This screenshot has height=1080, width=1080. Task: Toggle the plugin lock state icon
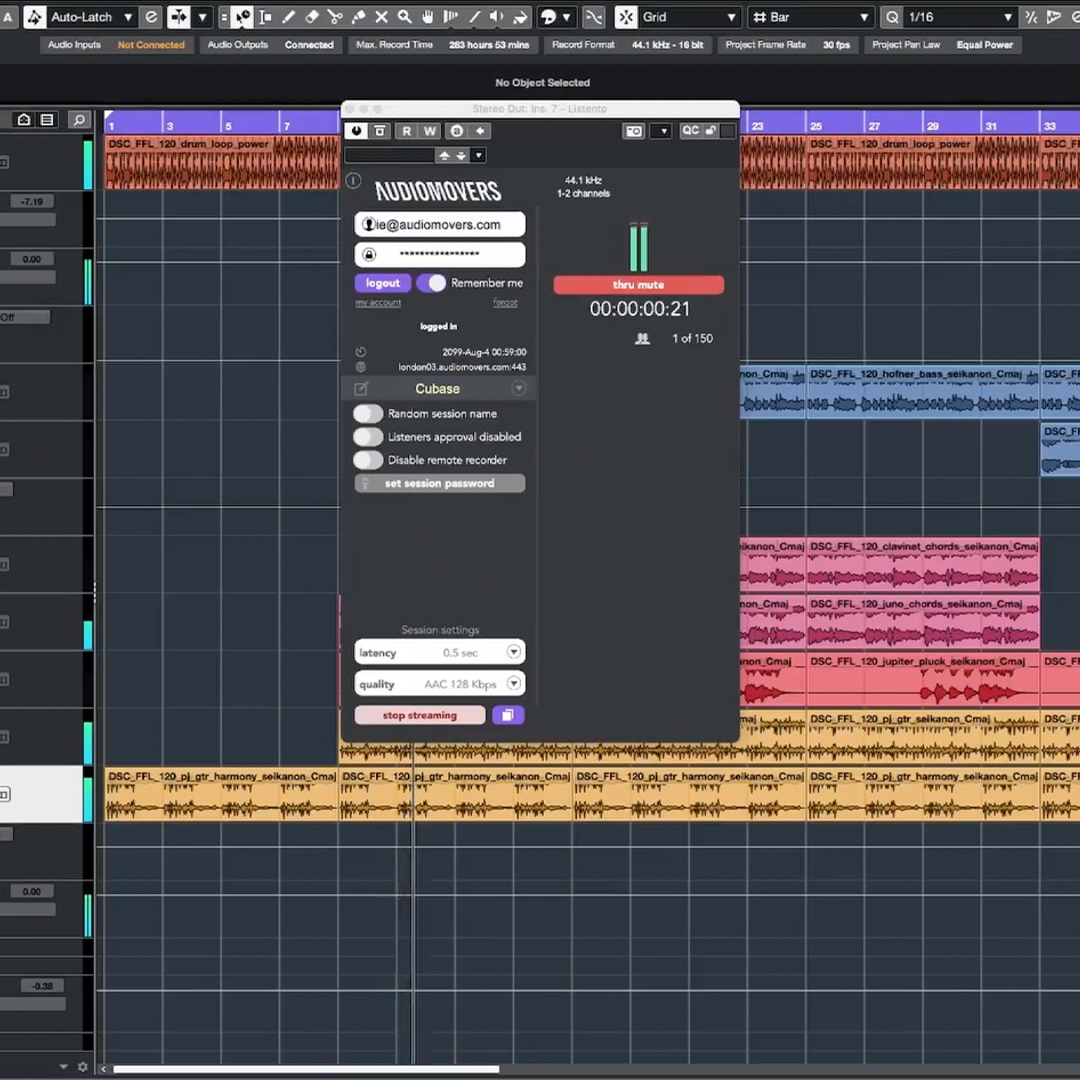[710, 131]
